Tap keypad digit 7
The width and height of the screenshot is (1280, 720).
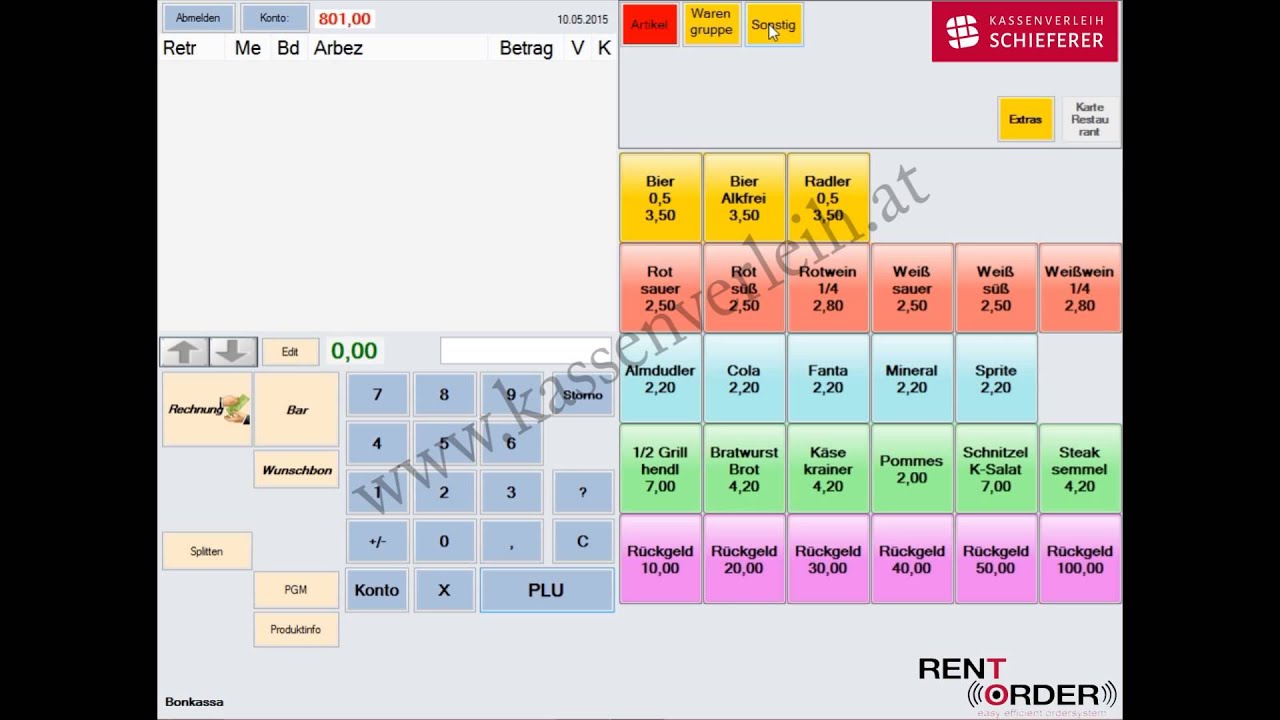(377, 395)
